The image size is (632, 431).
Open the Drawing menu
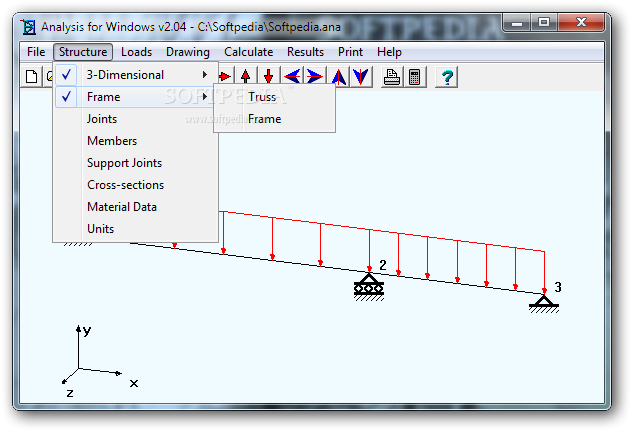tap(188, 52)
